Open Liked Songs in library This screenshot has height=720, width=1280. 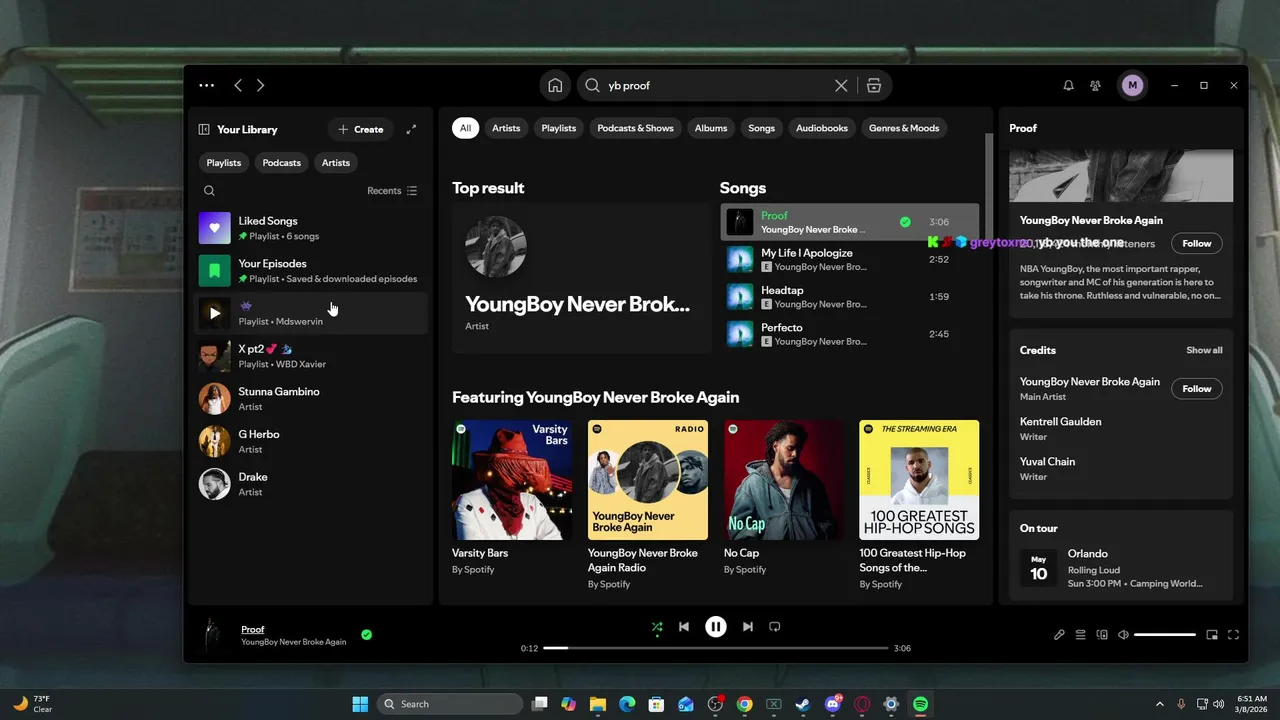pyautogui.click(x=310, y=228)
